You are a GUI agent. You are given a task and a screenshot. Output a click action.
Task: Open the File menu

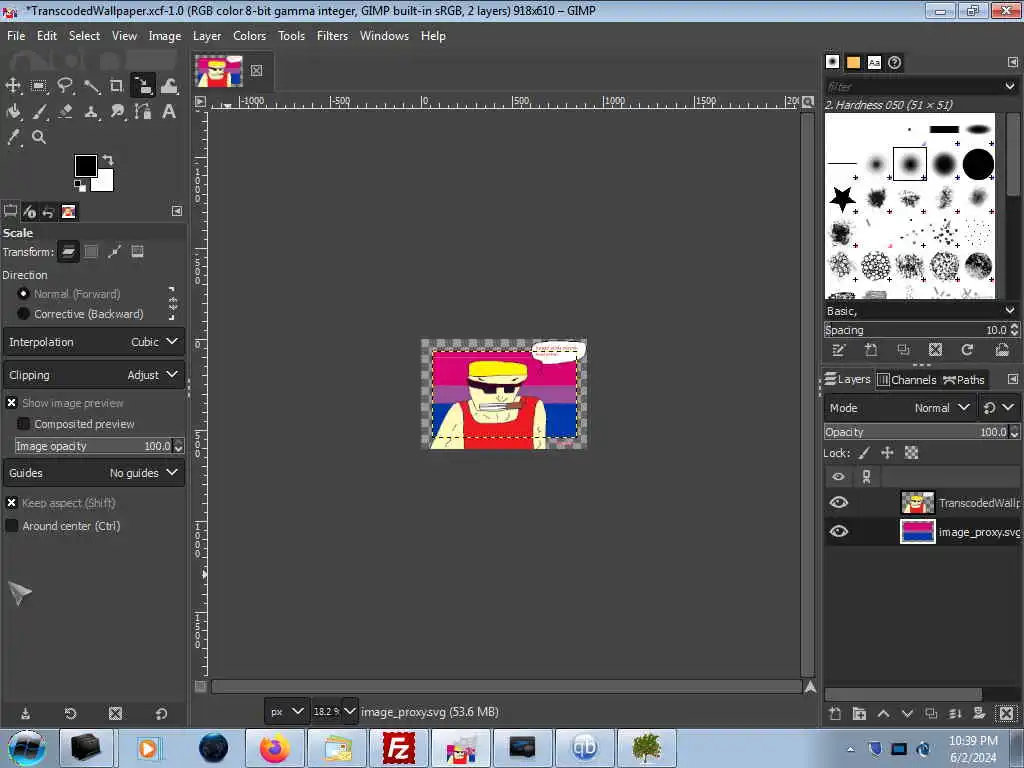point(16,36)
